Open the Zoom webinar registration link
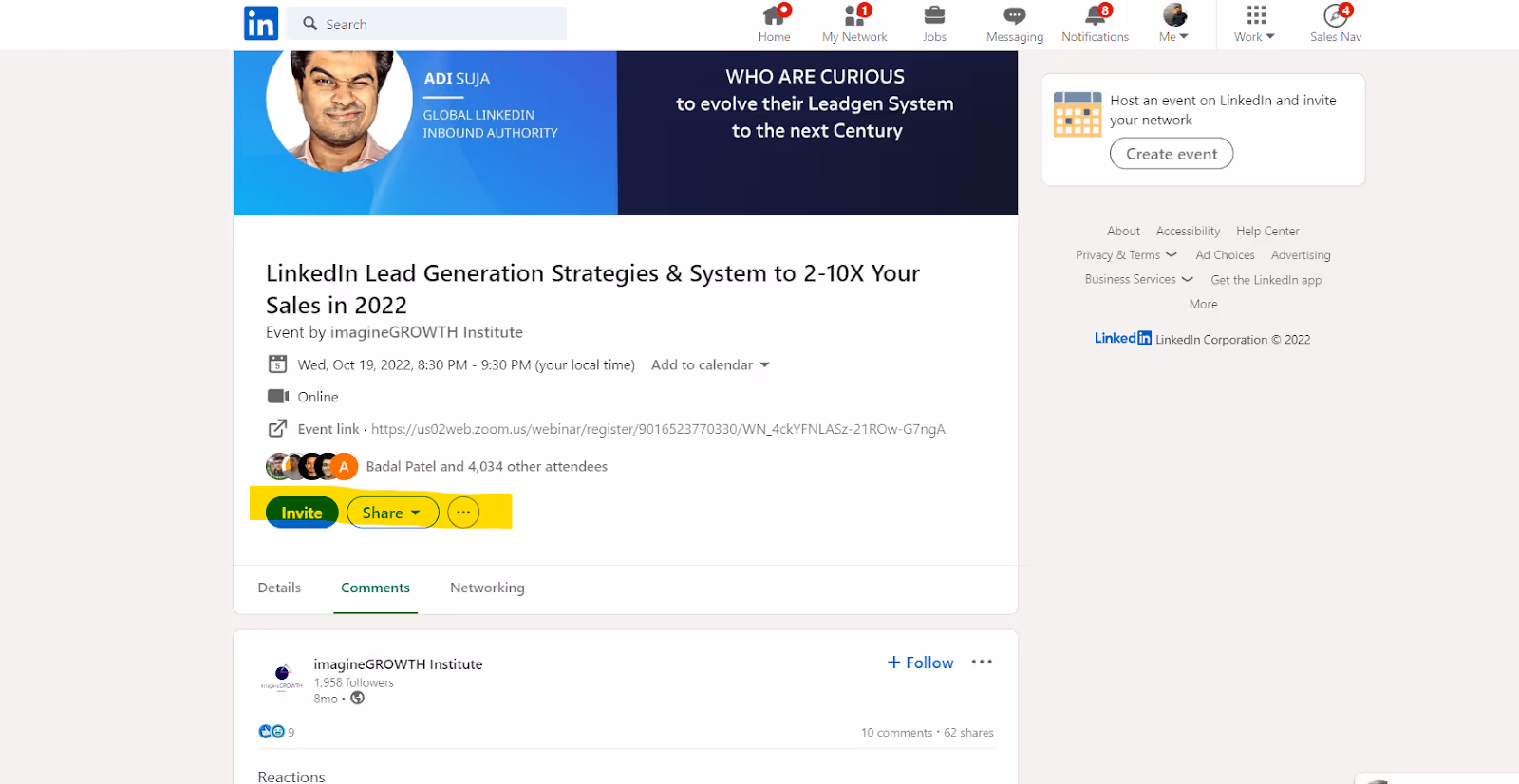Screen dimensions: 1519x784 (658, 429)
